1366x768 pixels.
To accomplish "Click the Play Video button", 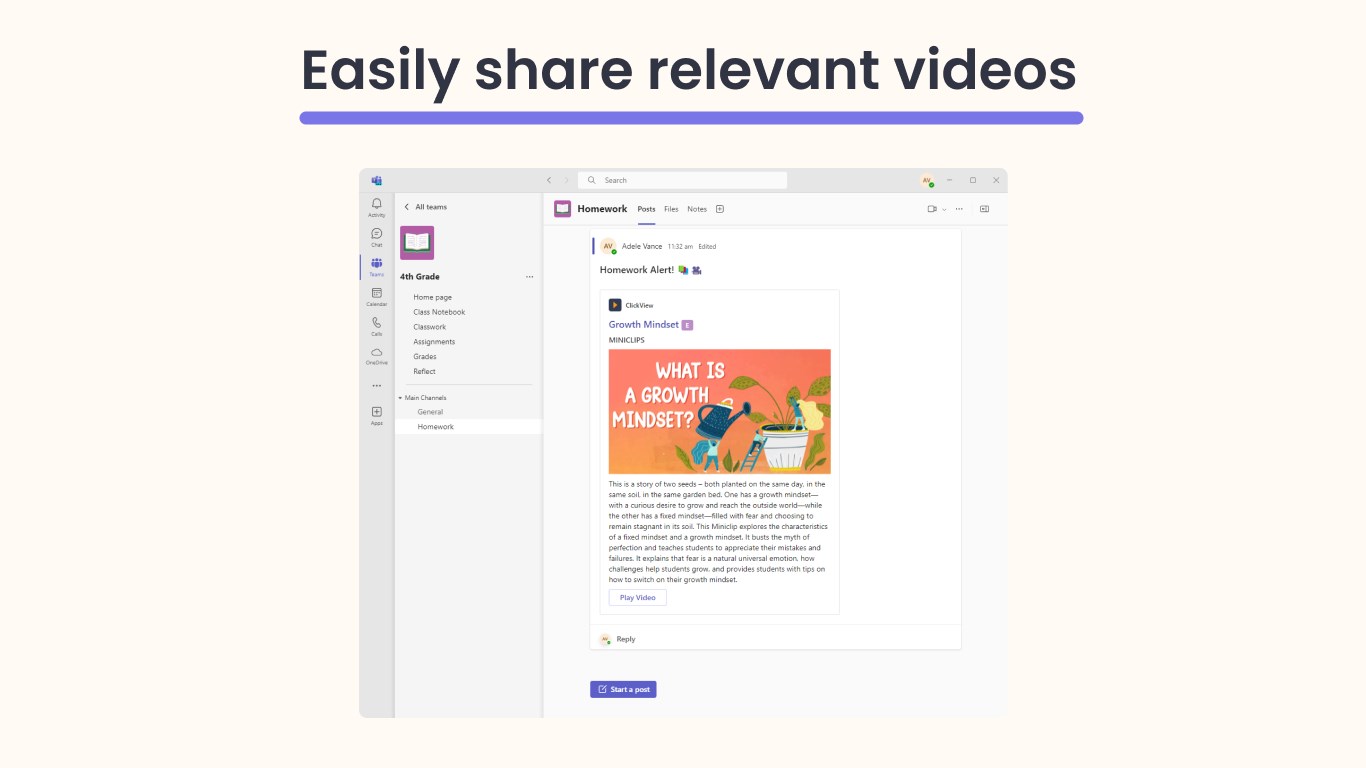I will 638,598.
